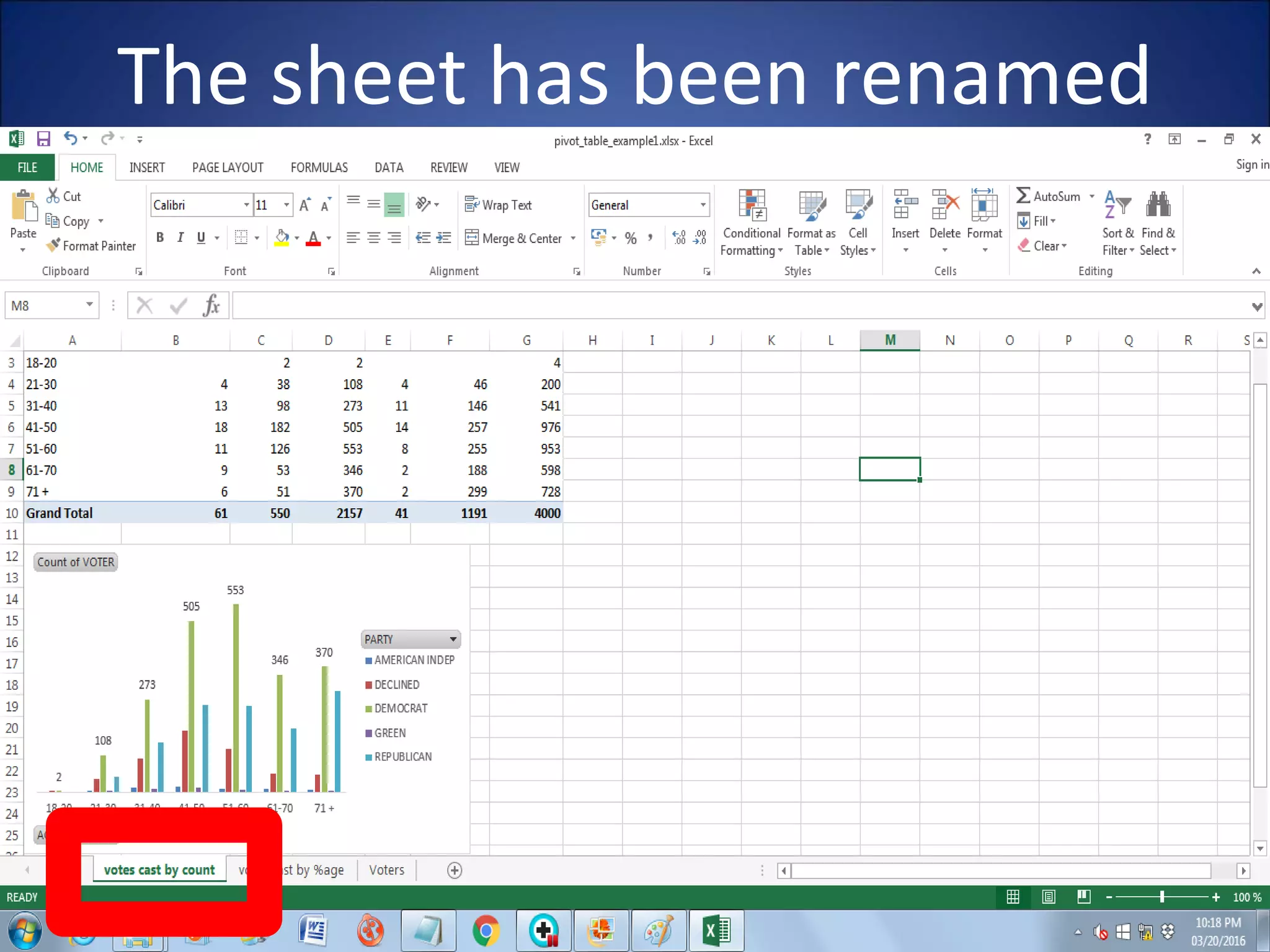
Task: Expand the Calibri font dropdown
Action: [x=246, y=205]
